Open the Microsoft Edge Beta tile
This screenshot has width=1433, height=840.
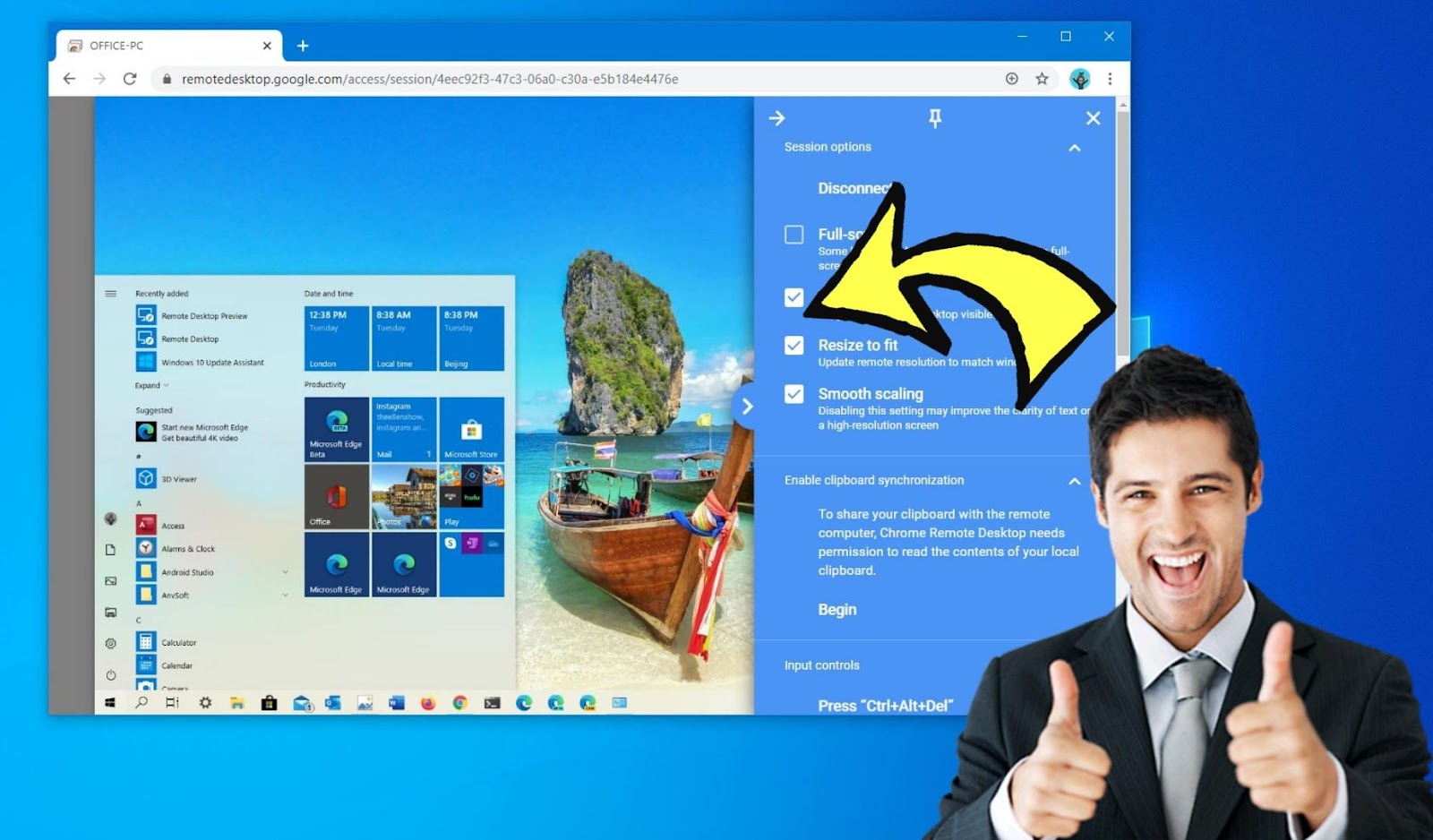coord(336,430)
